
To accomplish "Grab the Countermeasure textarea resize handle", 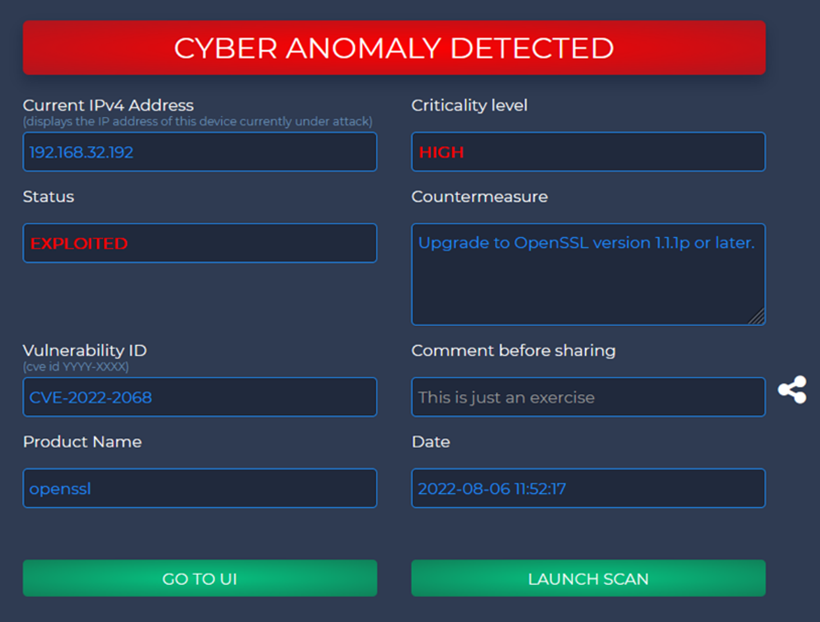I will click(757, 317).
